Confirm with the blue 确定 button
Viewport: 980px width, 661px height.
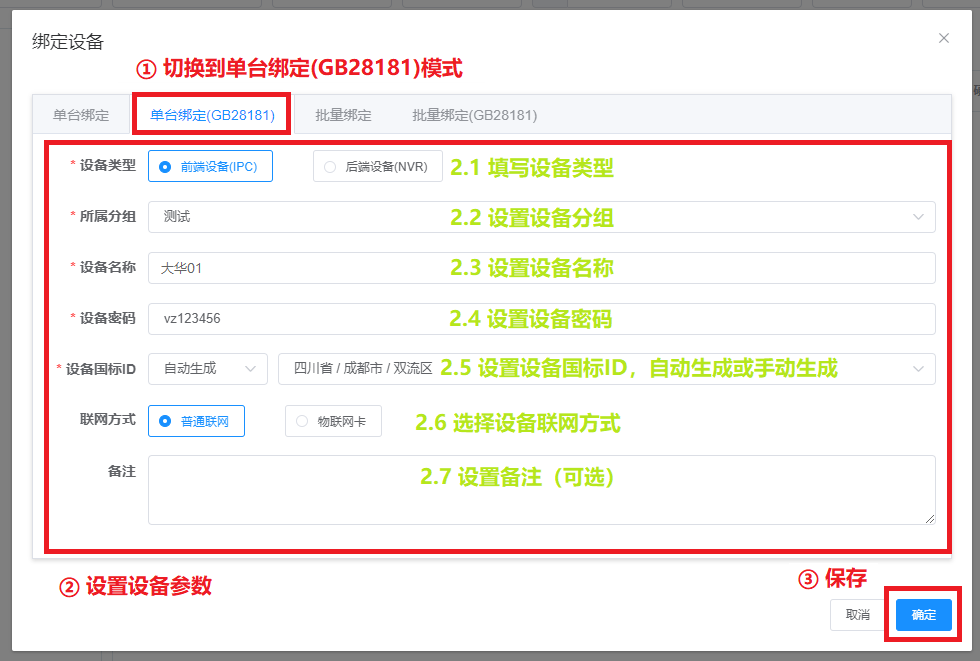tap(924, 615)
